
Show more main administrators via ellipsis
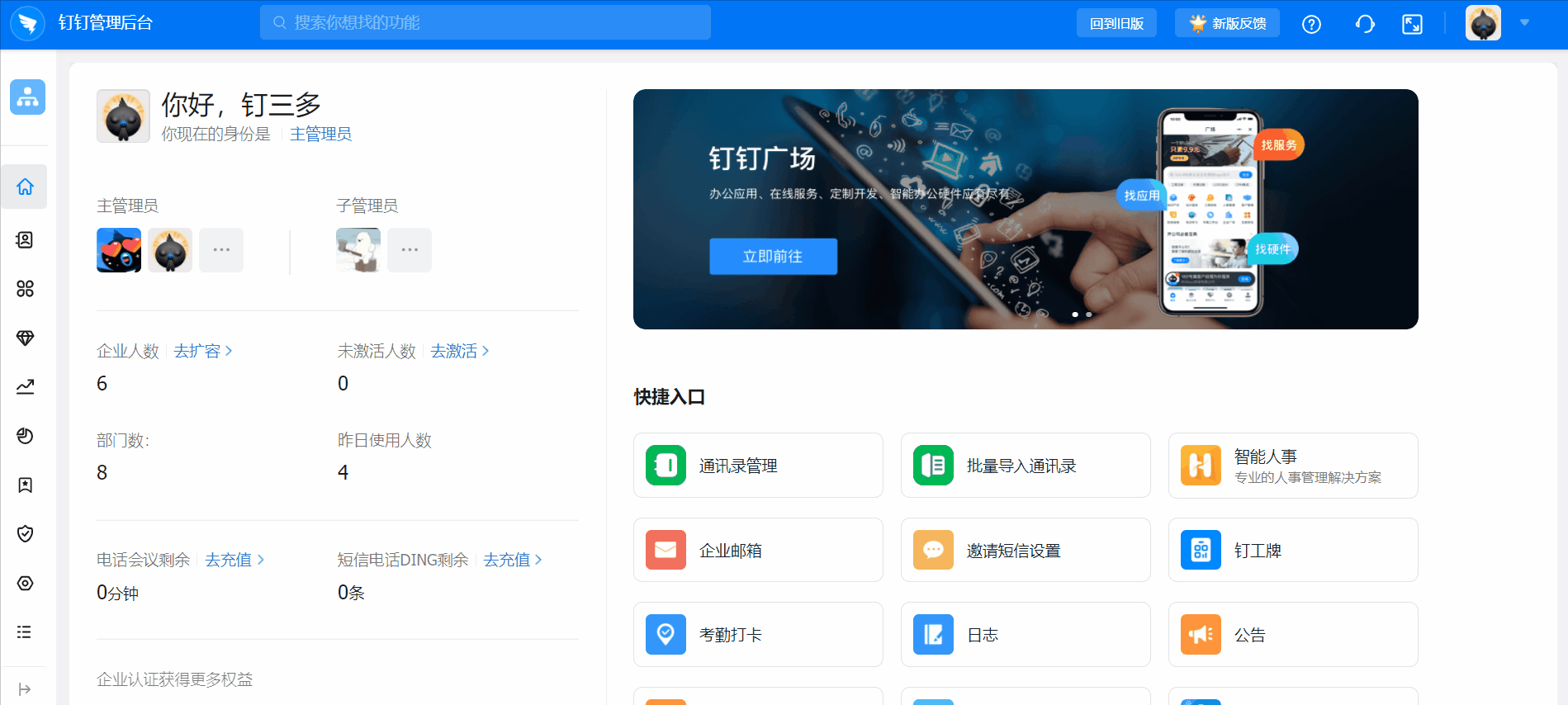tap(221, 250)
